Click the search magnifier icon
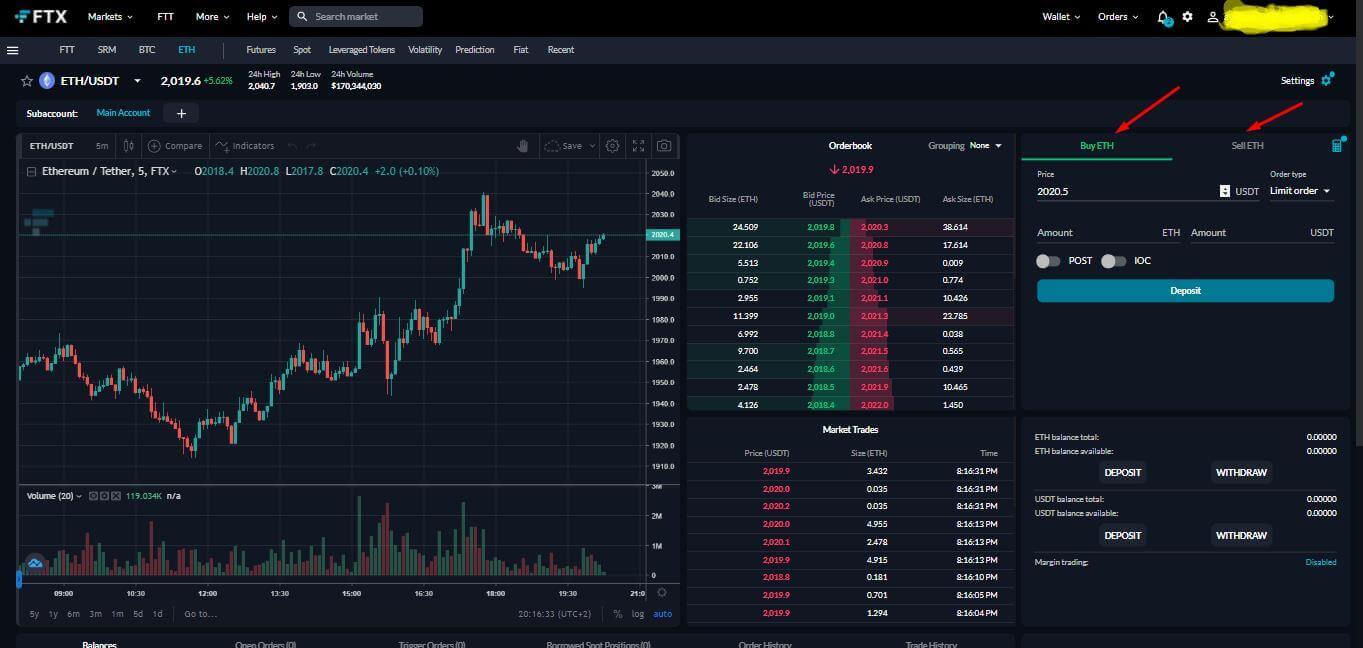1363x648 pixels. click(x=302, y=17)
